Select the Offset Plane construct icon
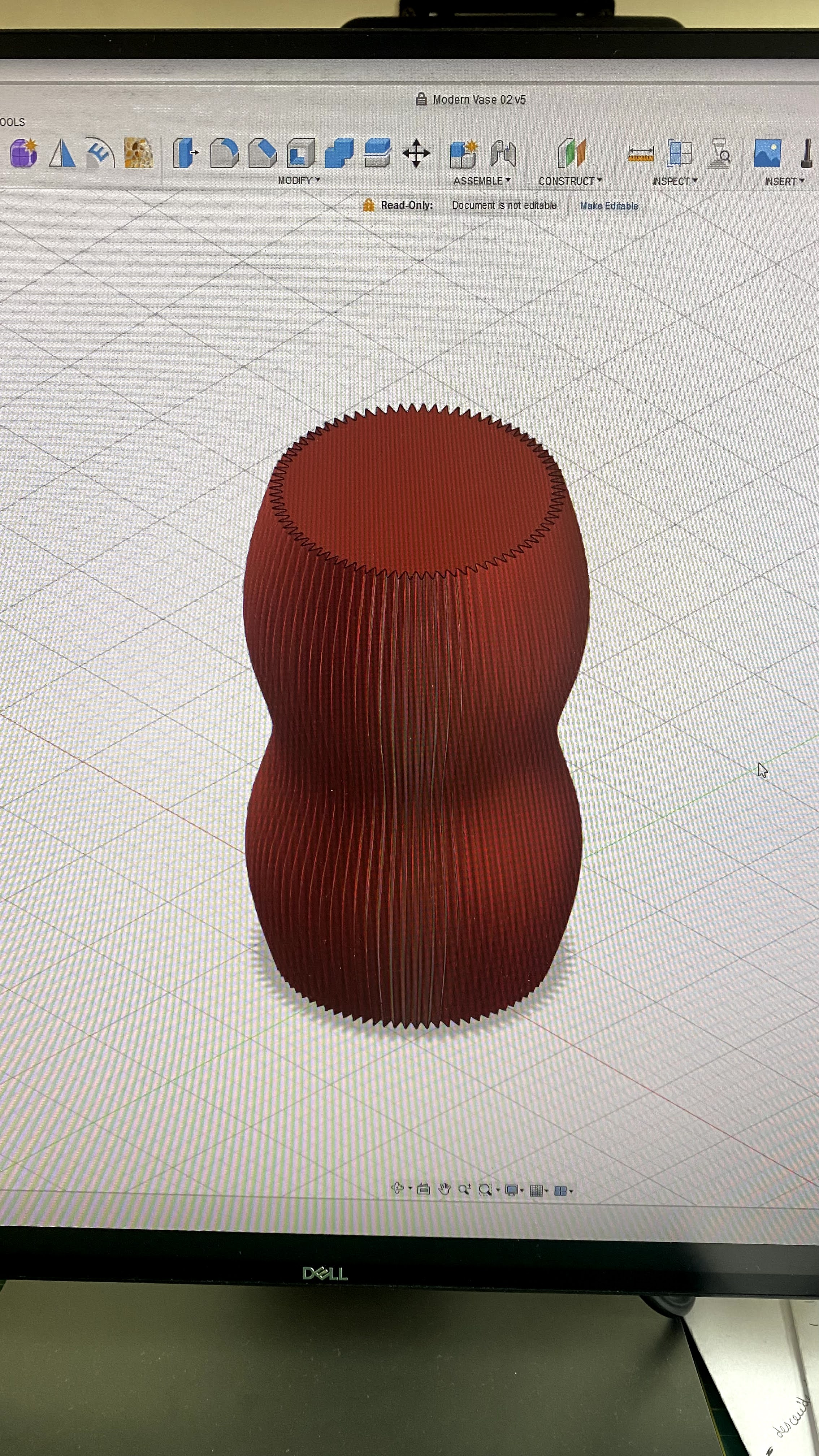Image resolution: width=819 pixels, height=1456 pixels. (571, 153)
